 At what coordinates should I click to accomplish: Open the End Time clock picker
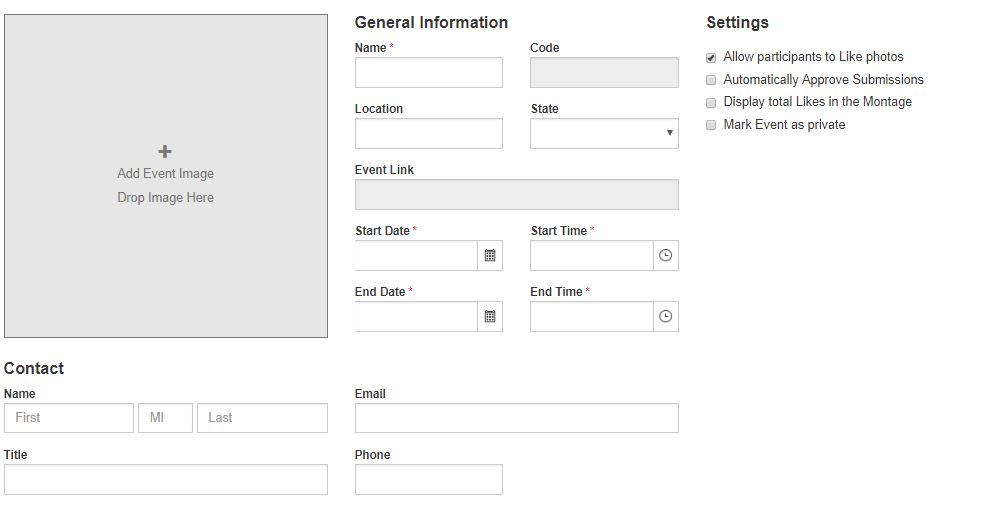coord(666,317)
